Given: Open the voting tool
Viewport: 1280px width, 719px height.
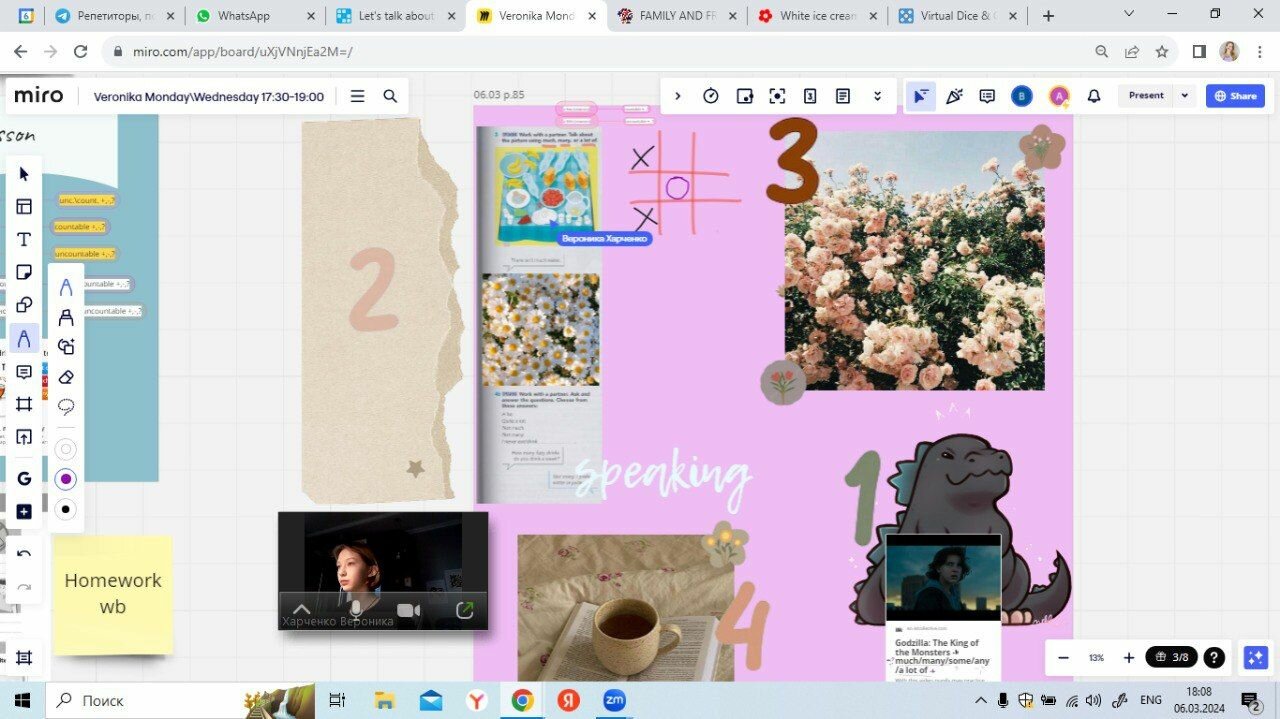Looking at the screenshot, I should 744,96.
